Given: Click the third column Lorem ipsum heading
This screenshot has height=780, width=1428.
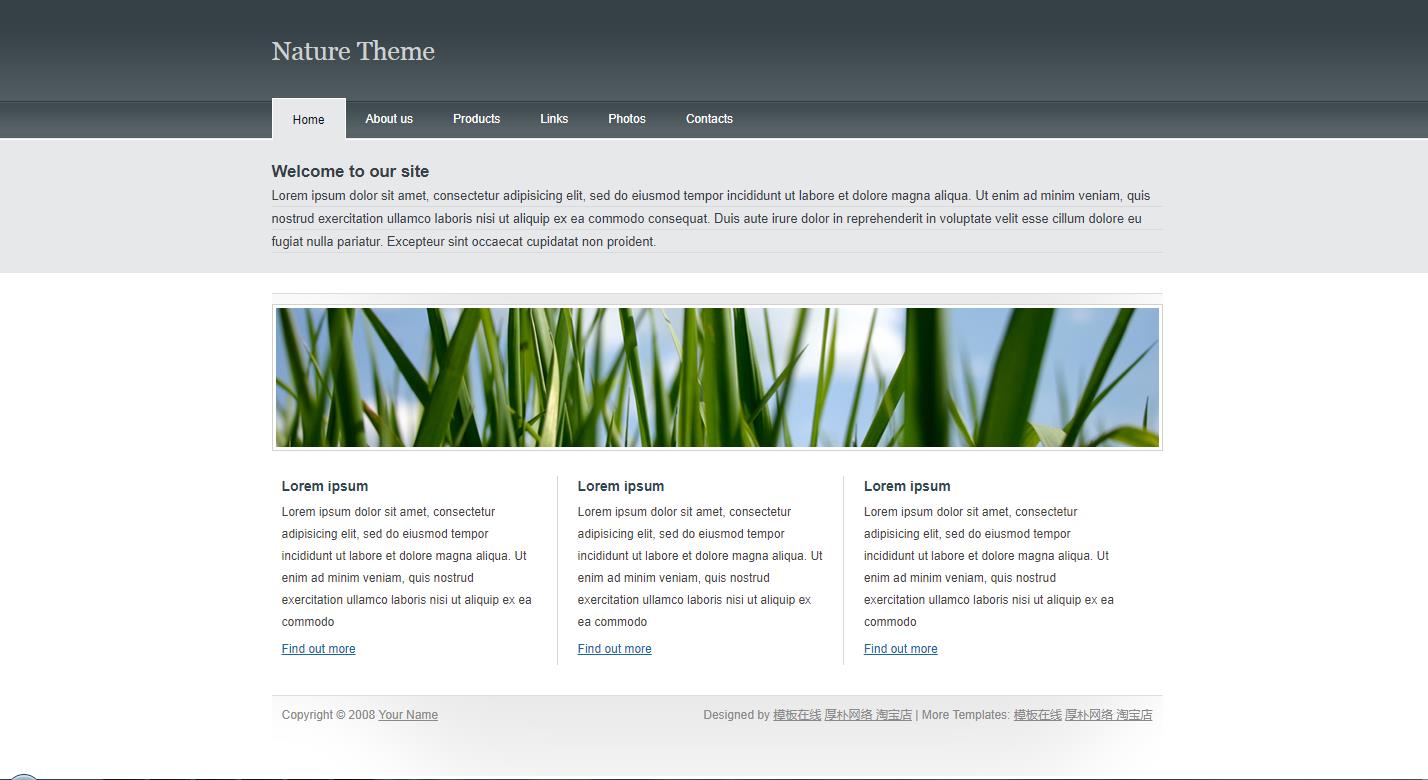Looking at the screenshot, I should click(x=907, y=486).
